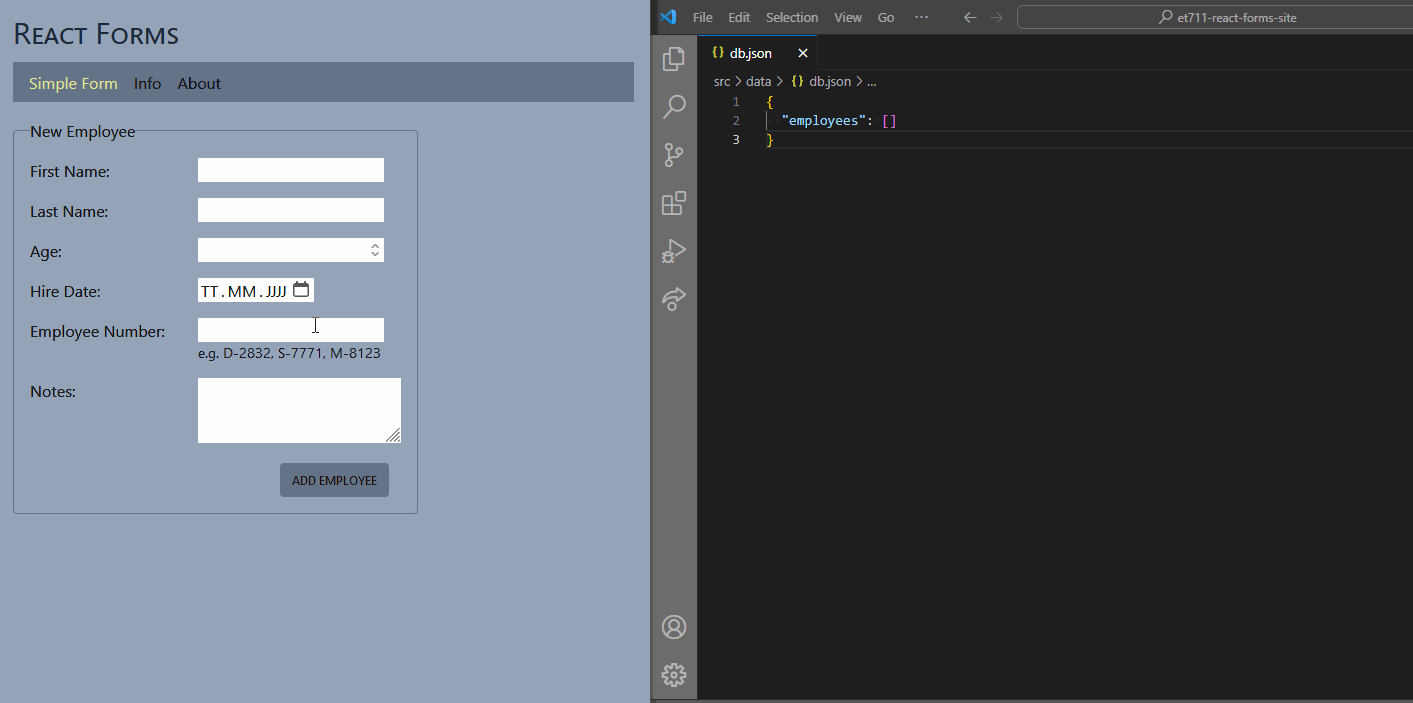The image size is (1413, 703).
Task: Focus the Notes text area
Action: point(299,410)
